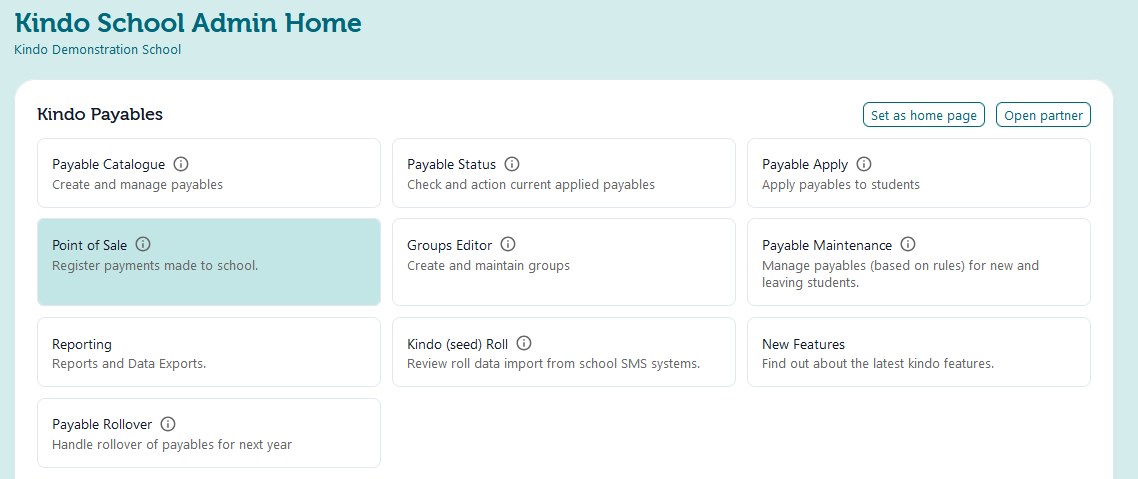Click Kindo Payables section heading
The image size is (1138, 479).
100,115
